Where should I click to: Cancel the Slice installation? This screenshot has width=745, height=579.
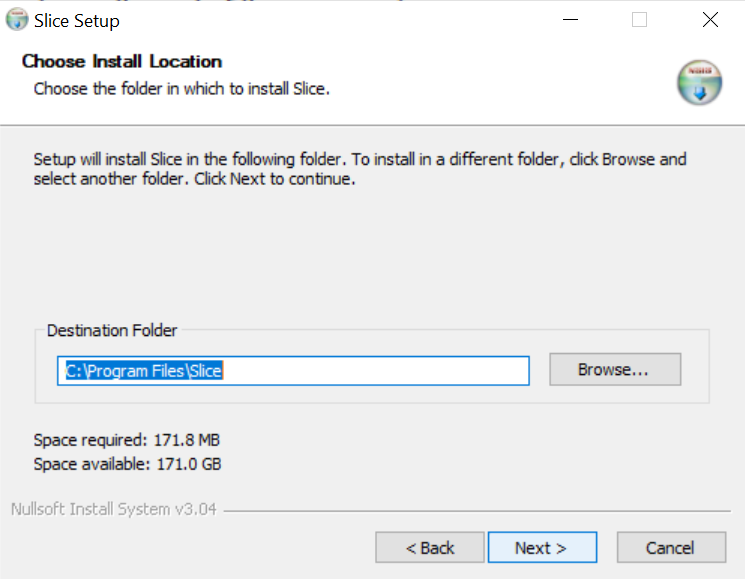pyautogui.click(x=670, y=548)
